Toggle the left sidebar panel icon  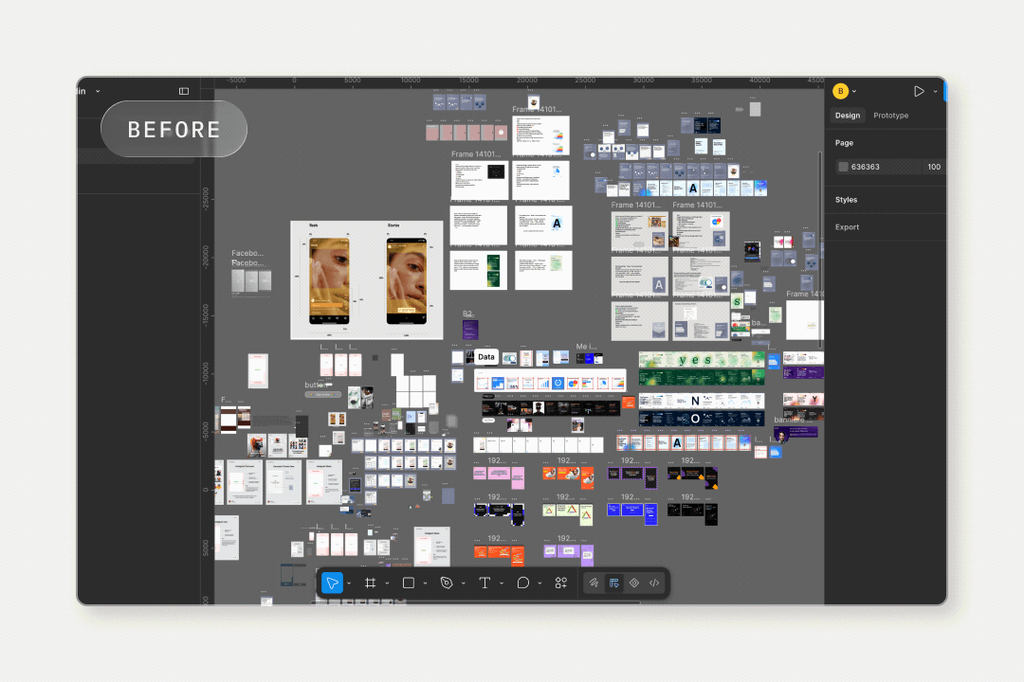184,91
